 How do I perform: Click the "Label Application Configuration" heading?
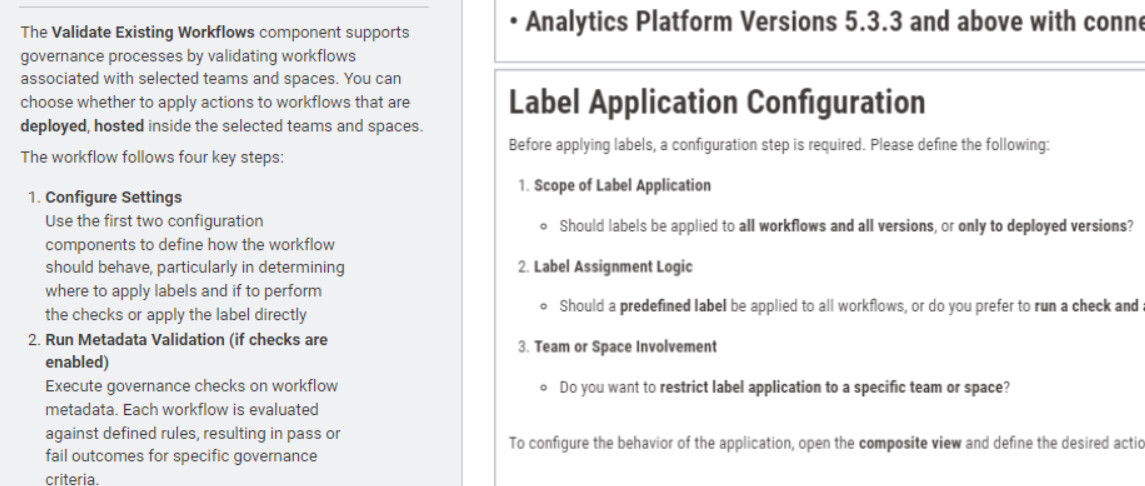pos(716,103)
